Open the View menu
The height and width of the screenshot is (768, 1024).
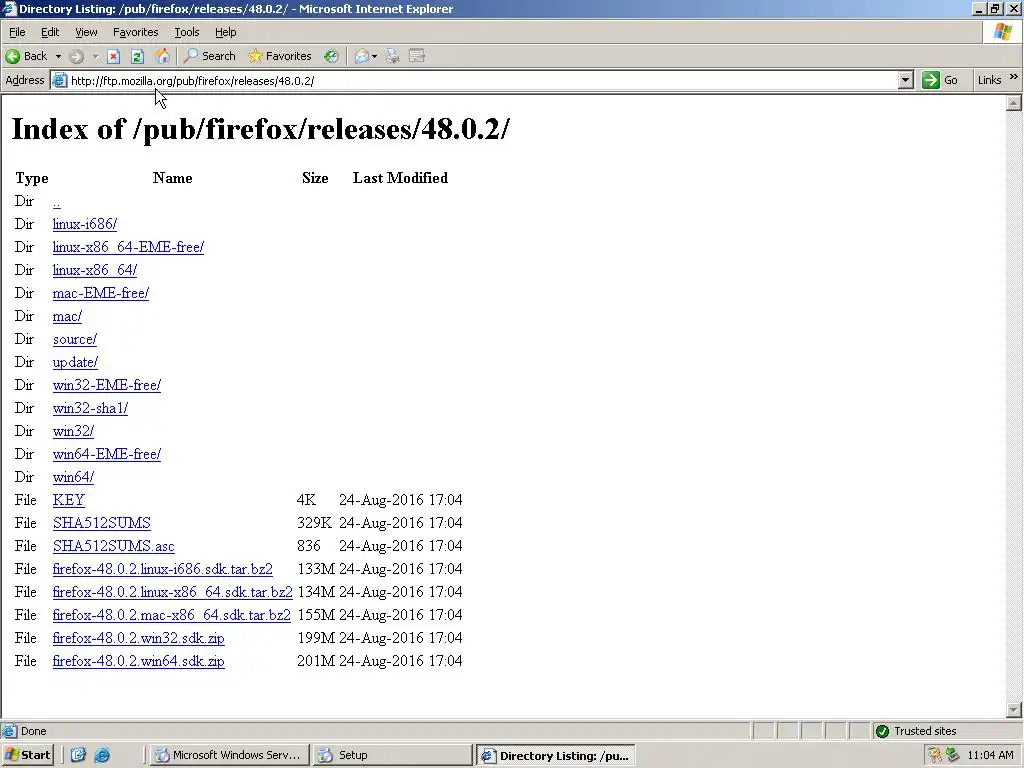(x=86, y=32)
